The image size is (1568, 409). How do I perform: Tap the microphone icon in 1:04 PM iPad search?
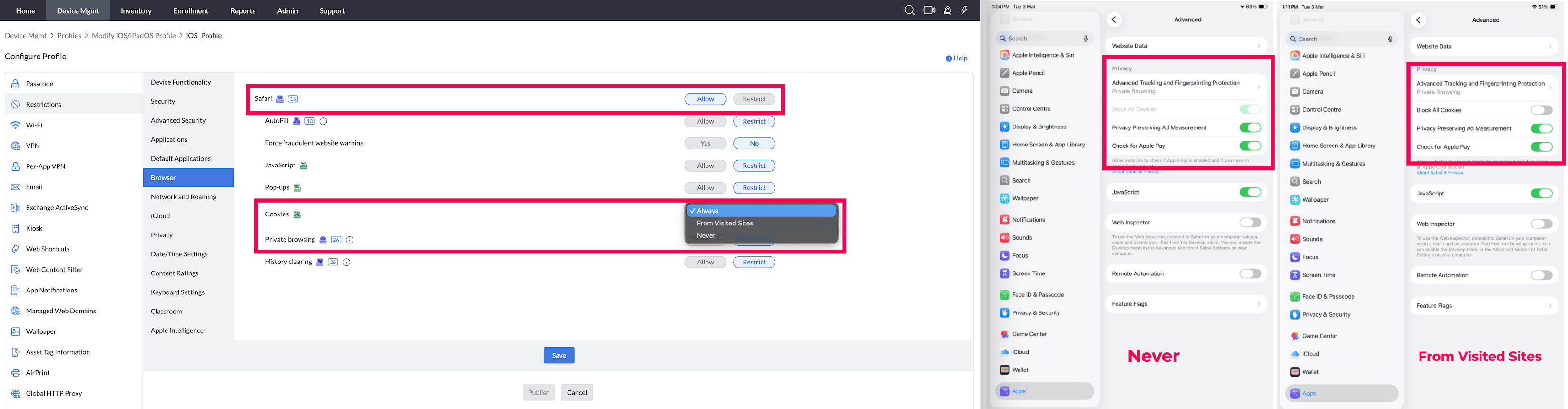[x=1085, y=39]
